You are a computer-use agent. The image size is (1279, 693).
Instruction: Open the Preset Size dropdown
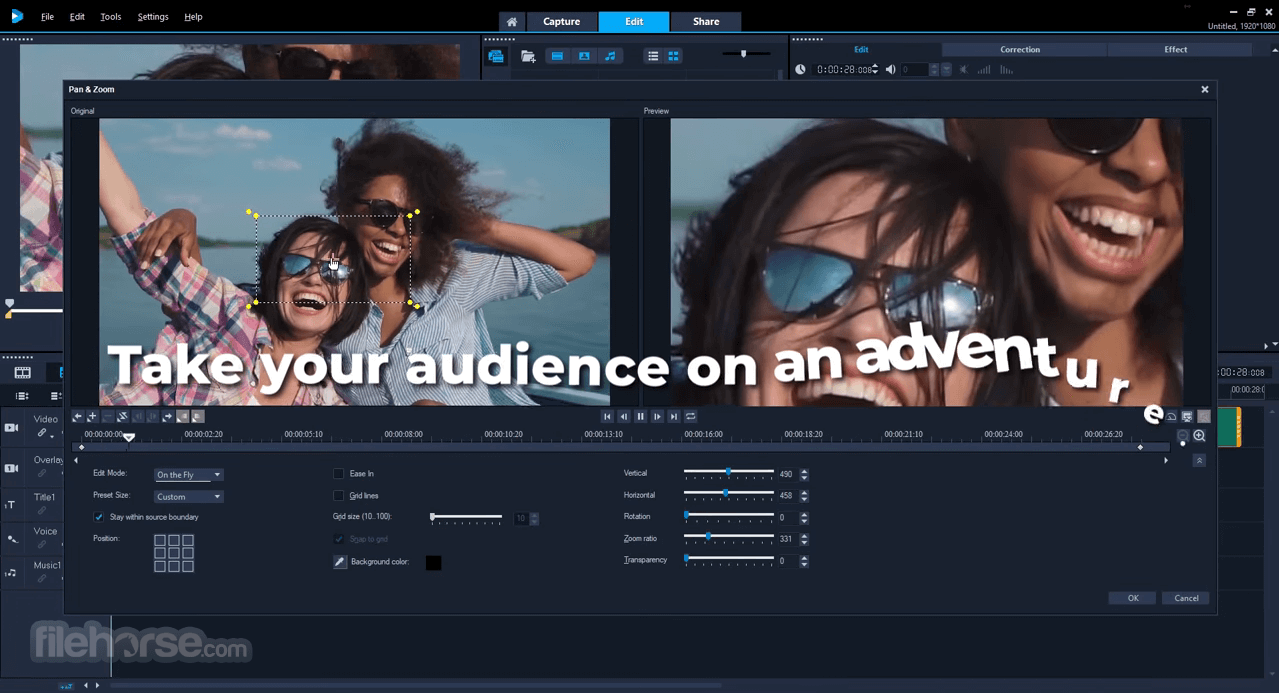(189, 496)
